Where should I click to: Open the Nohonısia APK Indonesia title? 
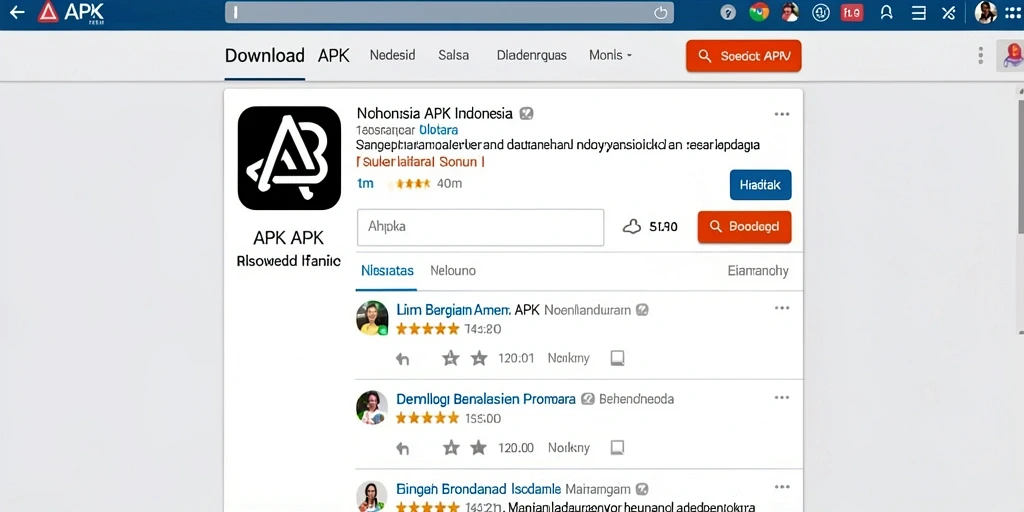point(434,114)
